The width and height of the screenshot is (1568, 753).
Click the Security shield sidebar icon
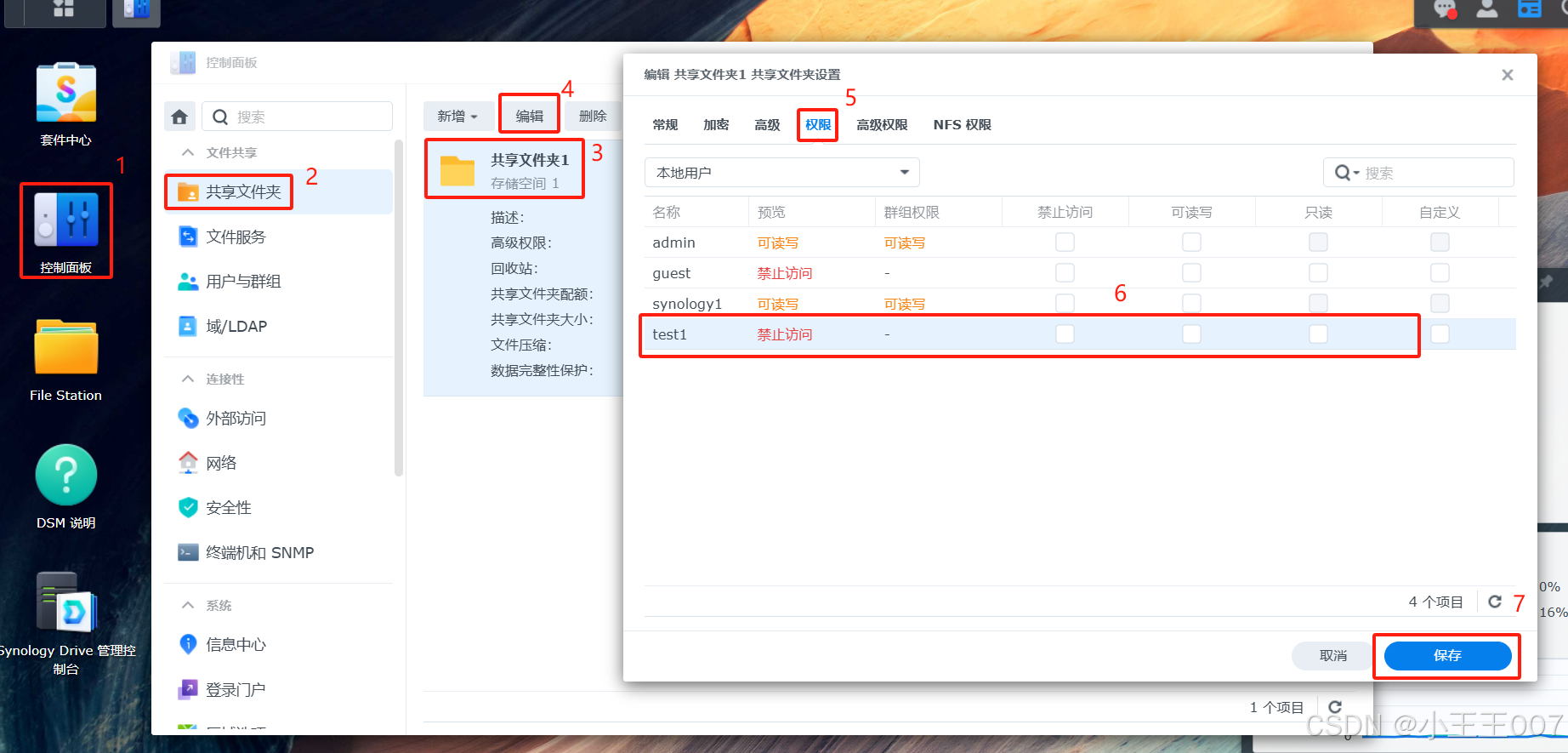click(188, 508)
